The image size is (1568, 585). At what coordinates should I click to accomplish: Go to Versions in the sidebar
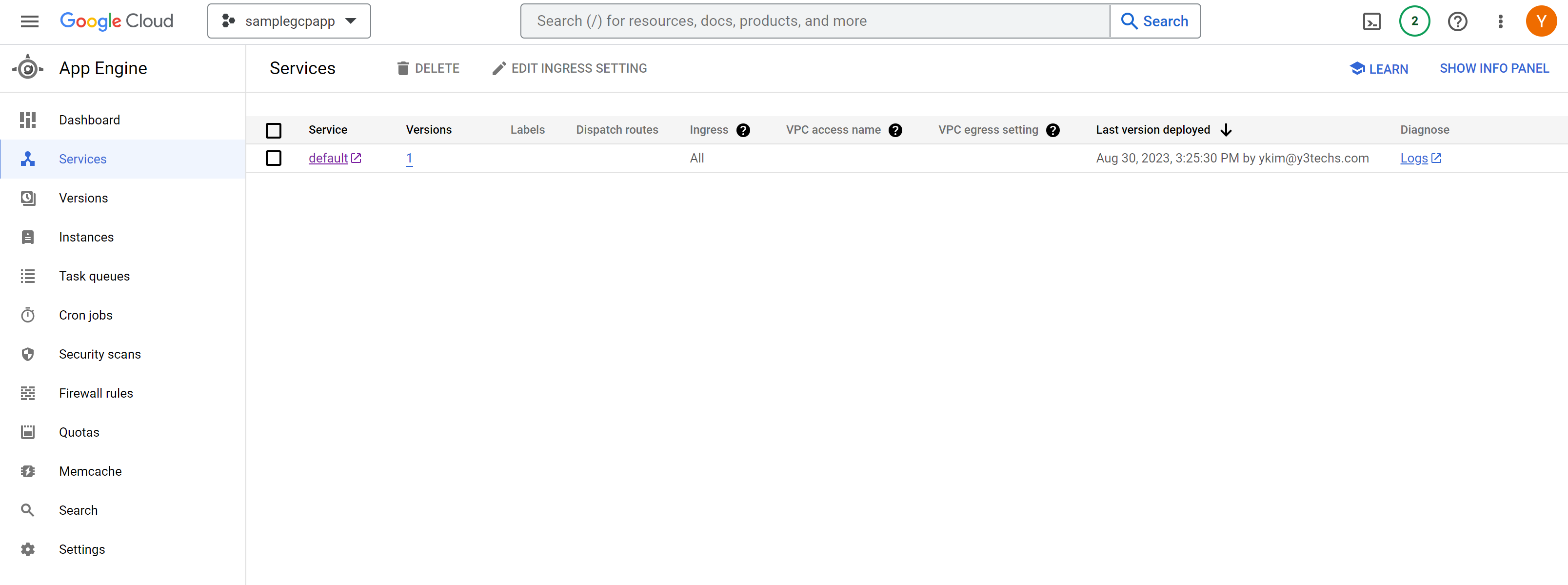83,198
